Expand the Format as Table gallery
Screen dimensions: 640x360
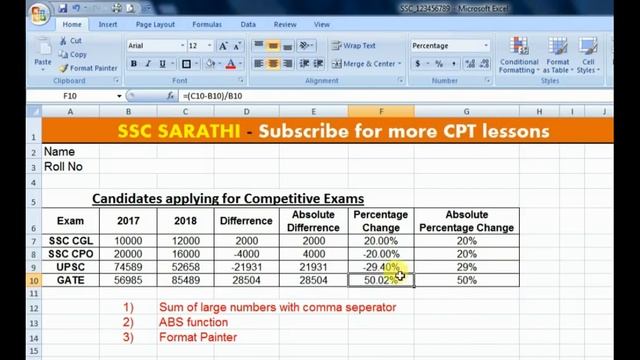pos(558,55)
